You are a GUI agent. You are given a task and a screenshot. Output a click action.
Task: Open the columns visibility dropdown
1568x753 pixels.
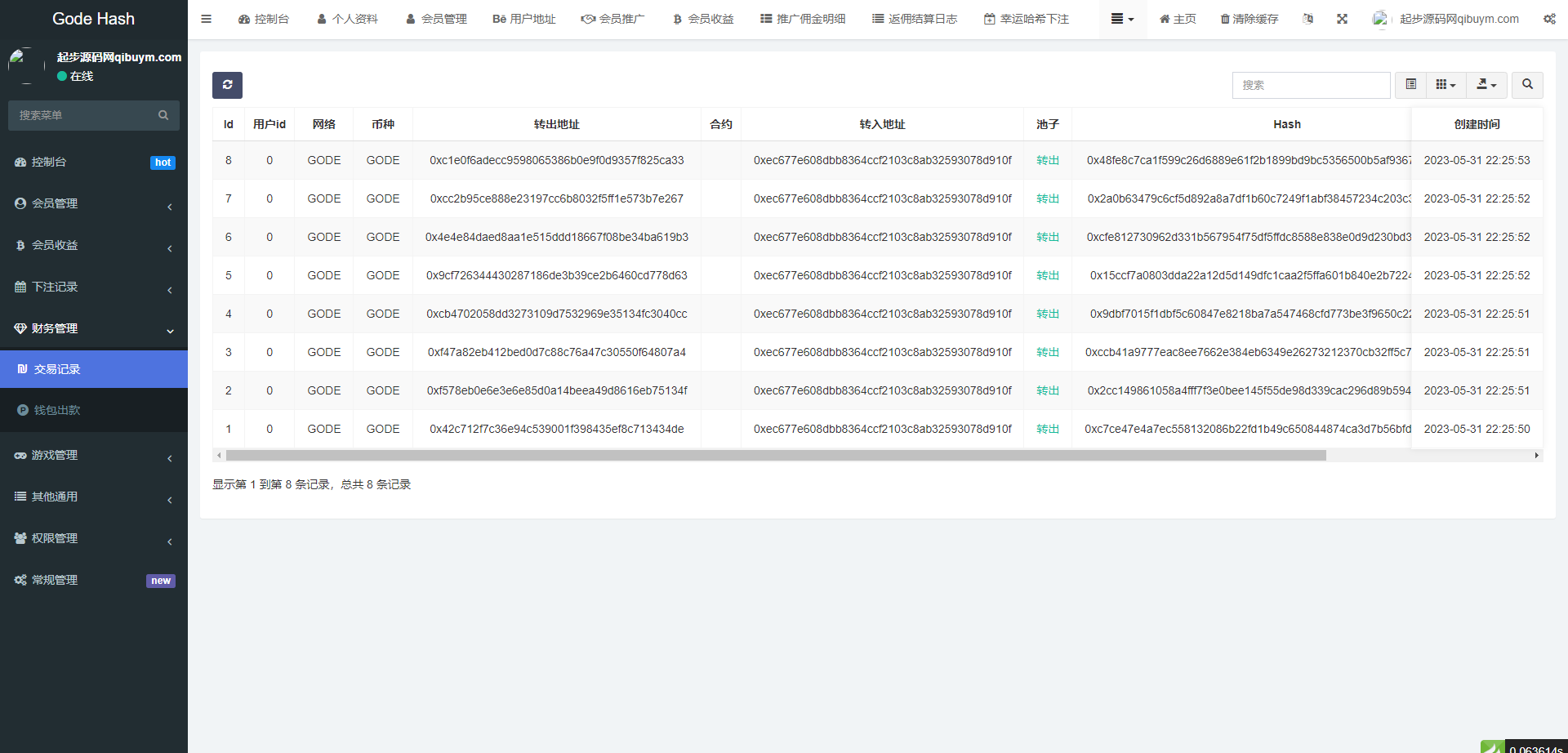pyautogui.click(x=1445, y=85)
